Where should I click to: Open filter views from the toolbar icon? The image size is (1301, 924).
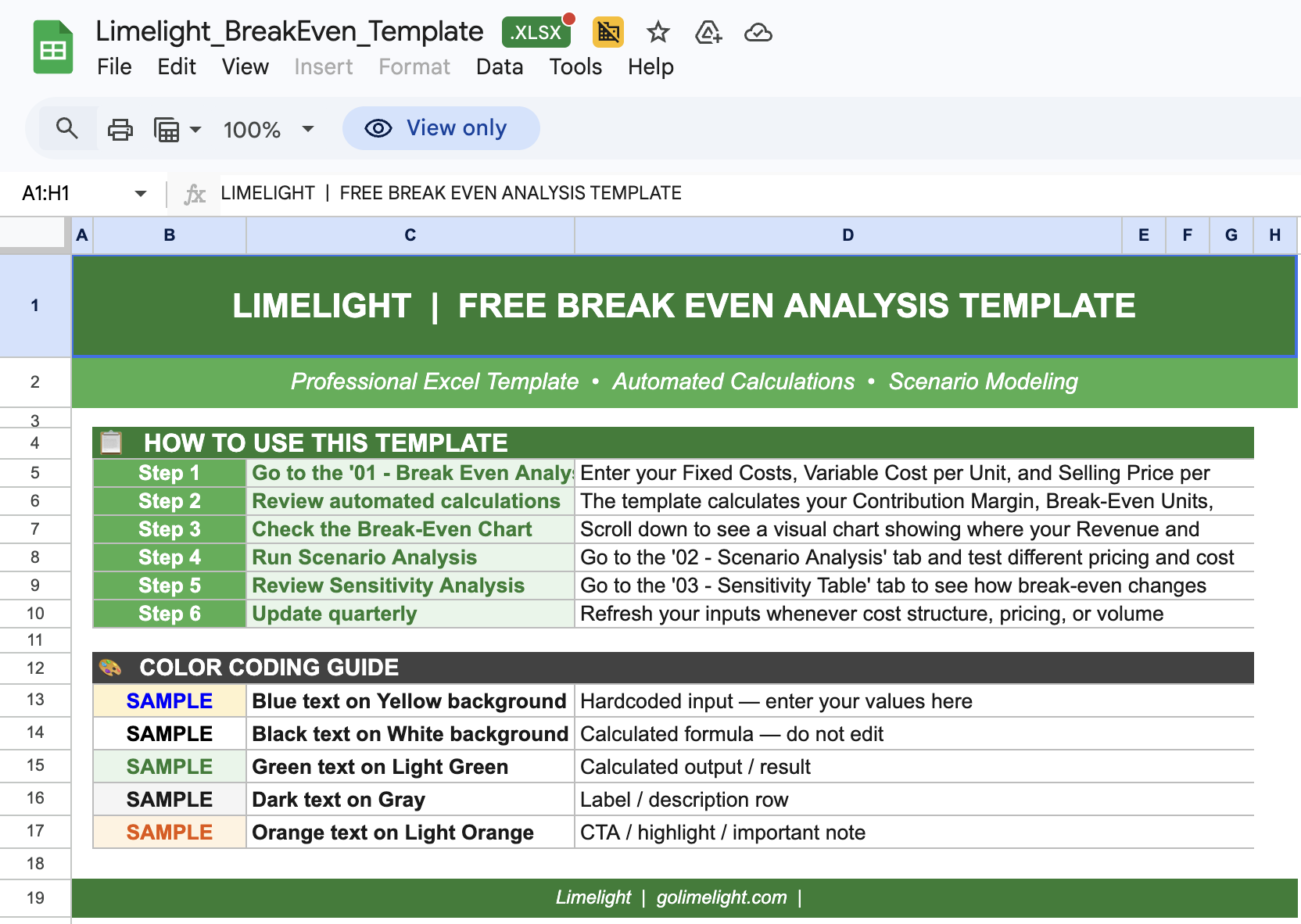click(x=168, y=128)
